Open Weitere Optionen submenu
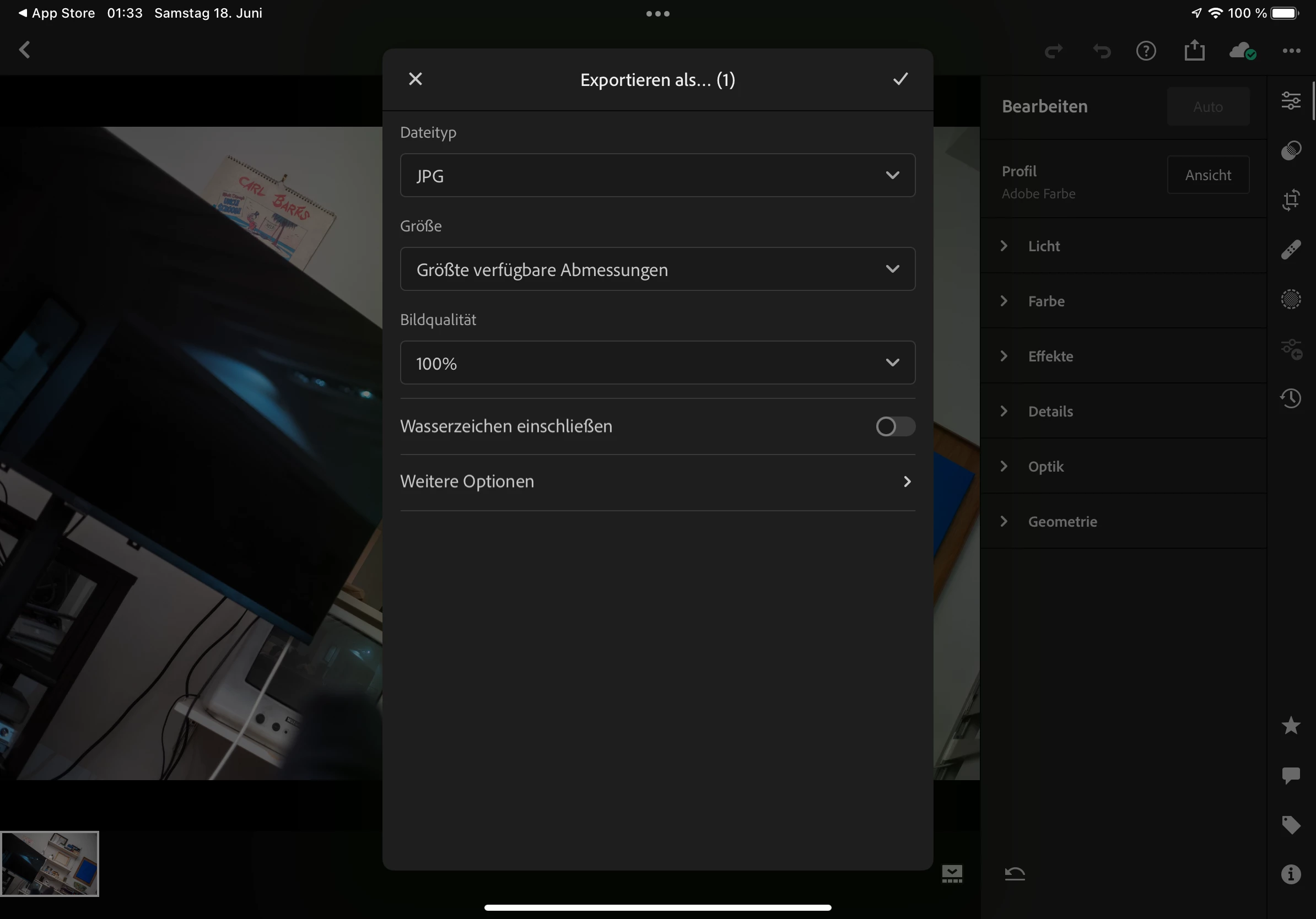 [x=657, y=482]
